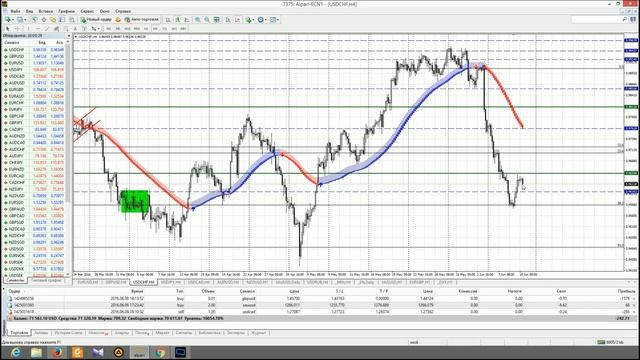
Task: Toggle the Navigator panel icon
Action: (53, 20)
